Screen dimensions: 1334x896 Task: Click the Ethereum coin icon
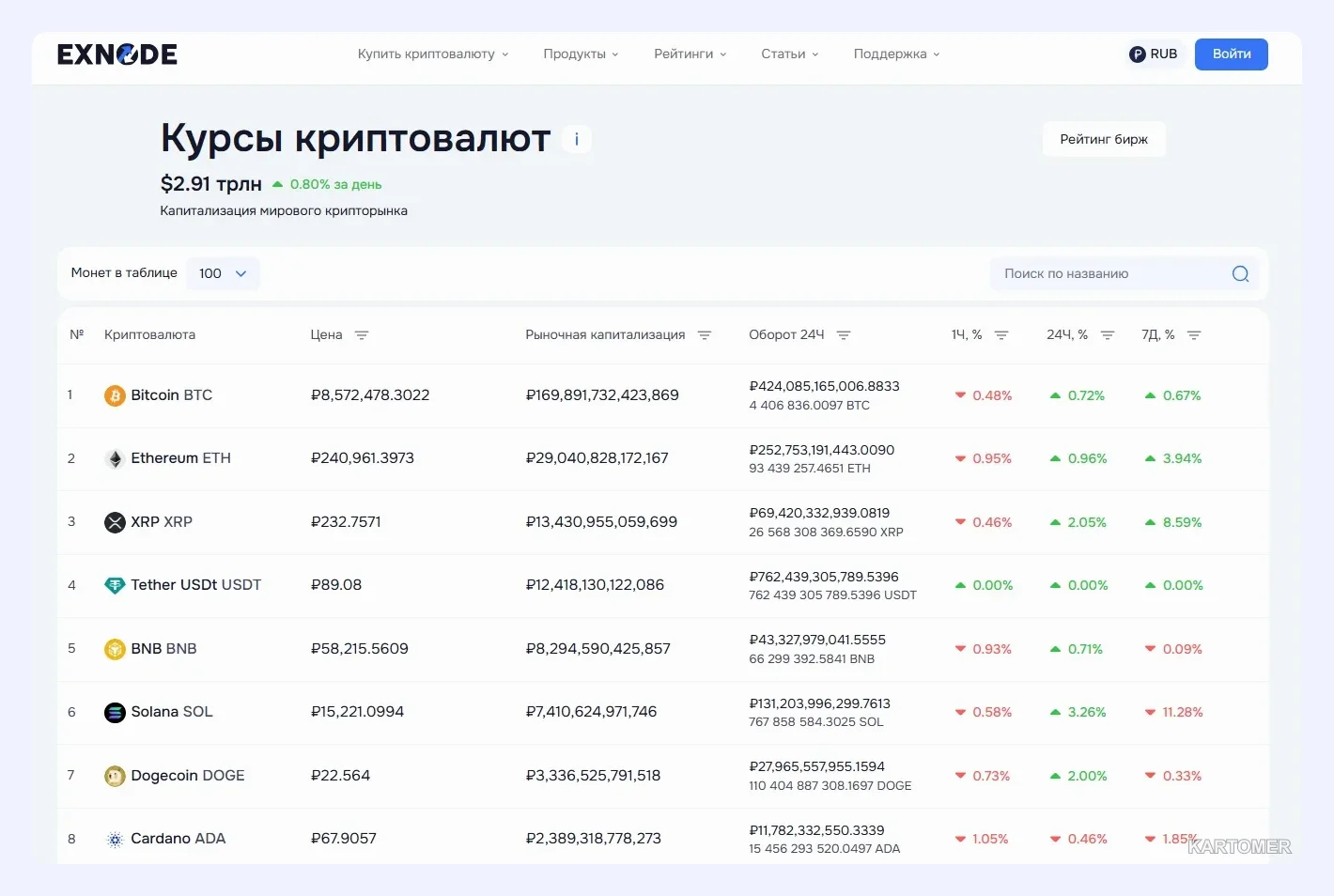[x=115, y=458]
